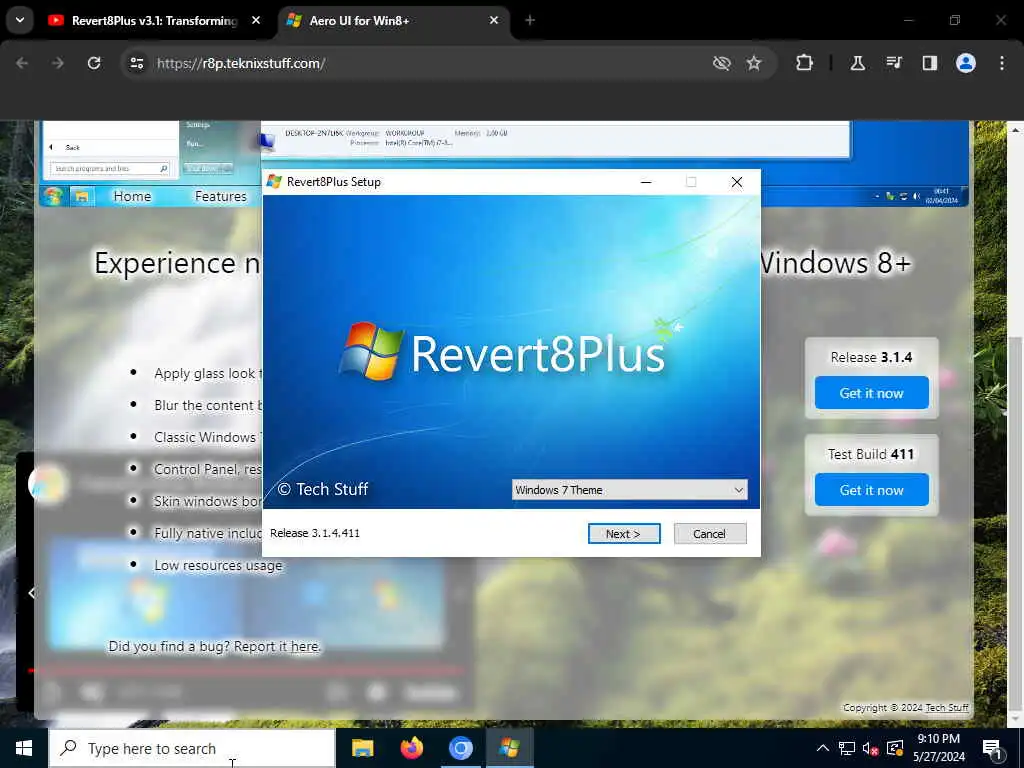This screenshot has height=768, width=1024.
Task: Open the profile avatar menu
Action: (x=966, y=63)
